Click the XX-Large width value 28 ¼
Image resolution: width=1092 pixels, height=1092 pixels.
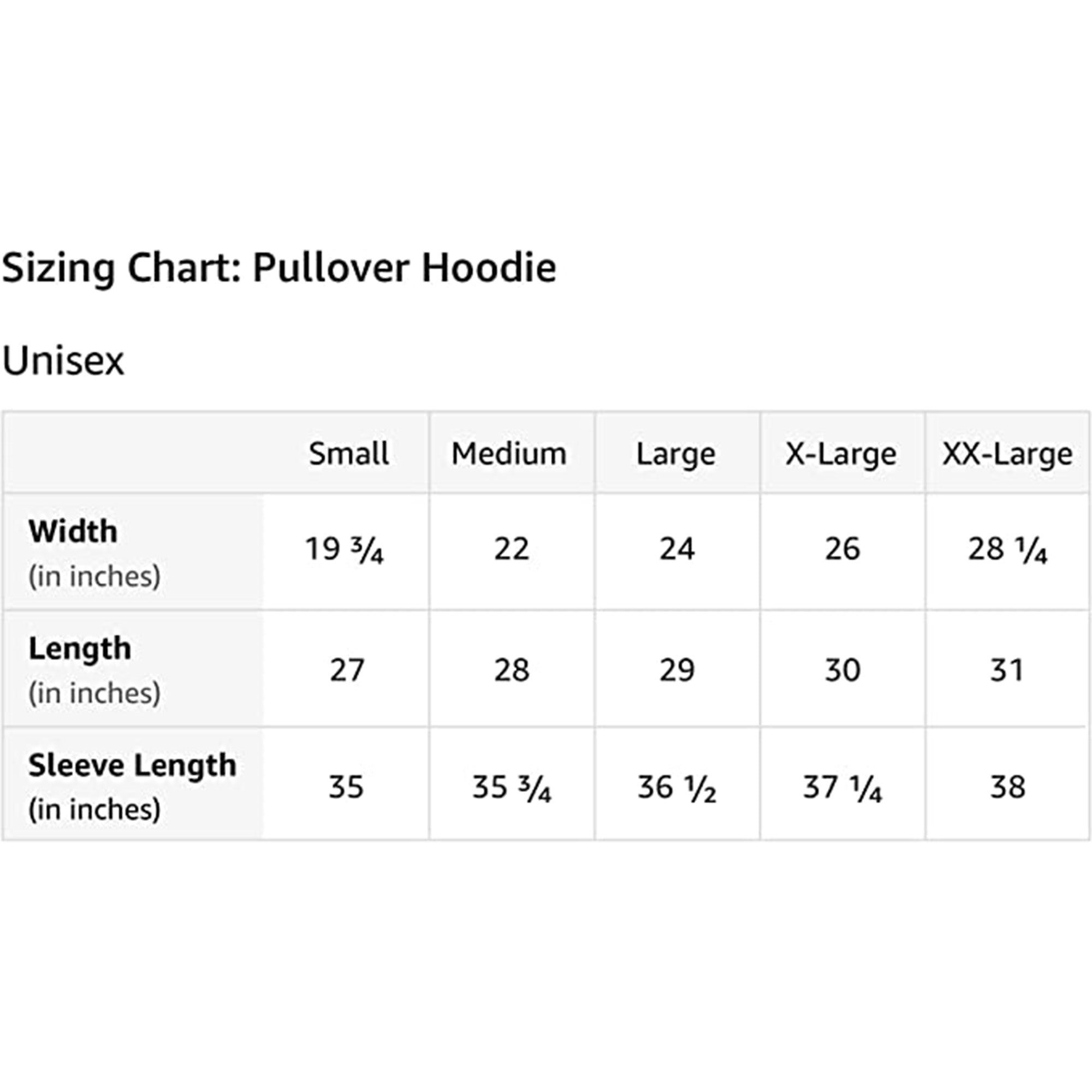[1007, 549]
